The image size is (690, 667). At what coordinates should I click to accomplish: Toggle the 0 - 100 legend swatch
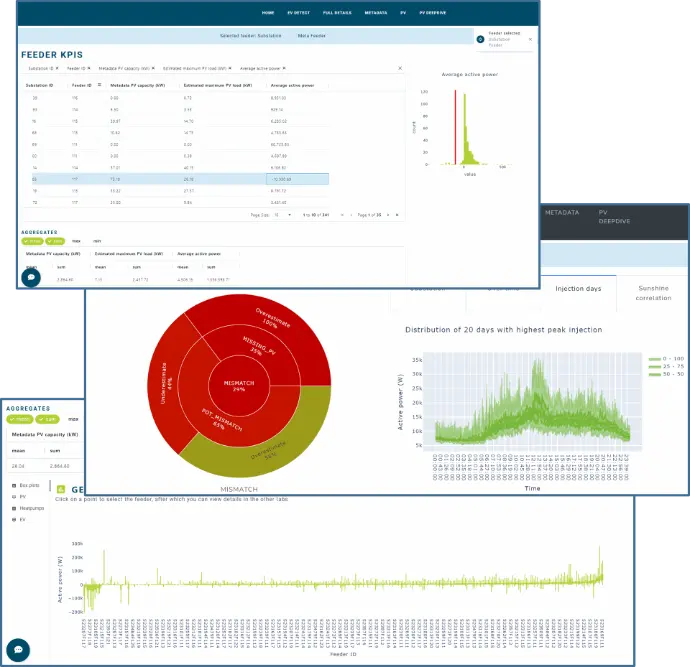tap(657, 358)
